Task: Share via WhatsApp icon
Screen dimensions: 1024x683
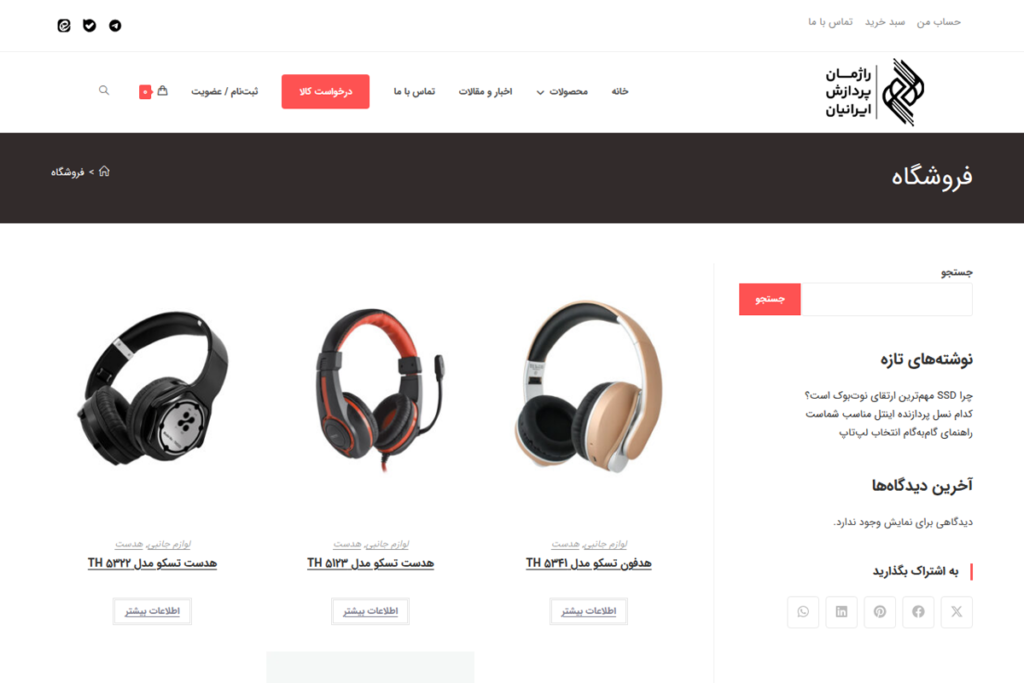Action: [x=803, y=612]
